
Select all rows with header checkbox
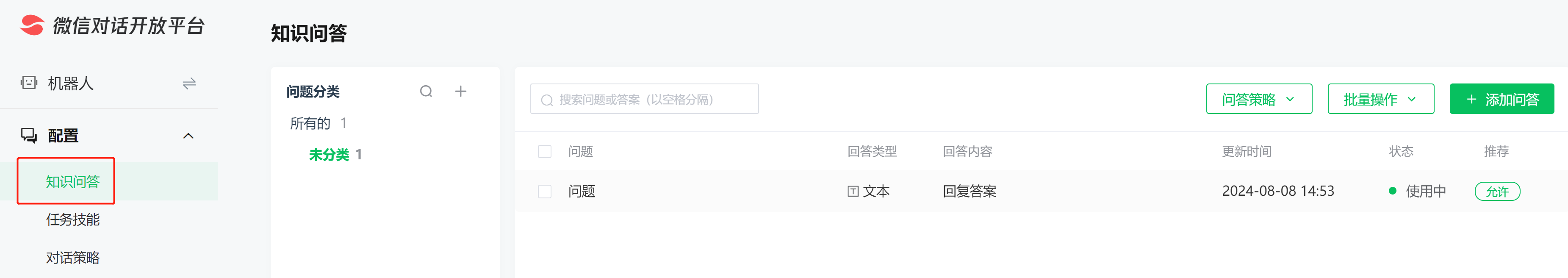point(545,151)
